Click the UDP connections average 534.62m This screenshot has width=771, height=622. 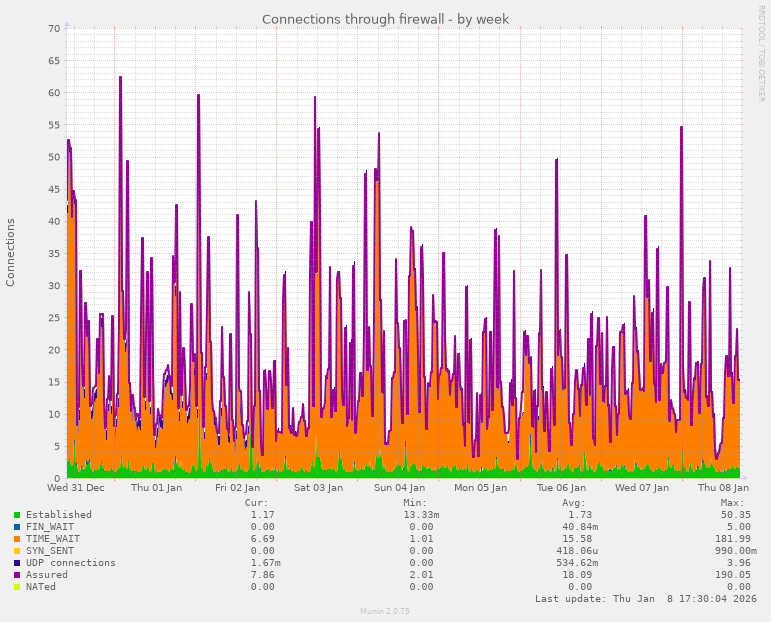(577, 563)
